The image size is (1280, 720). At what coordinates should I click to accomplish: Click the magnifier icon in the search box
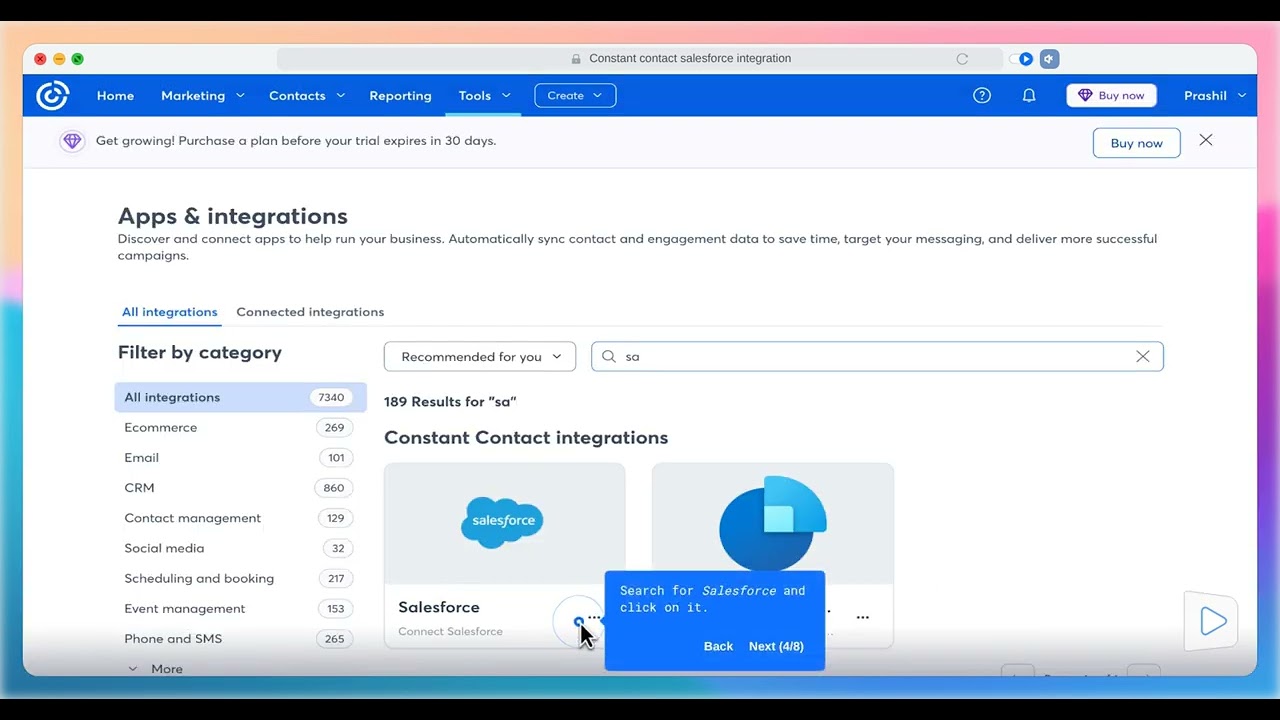(x=609, y=357)
